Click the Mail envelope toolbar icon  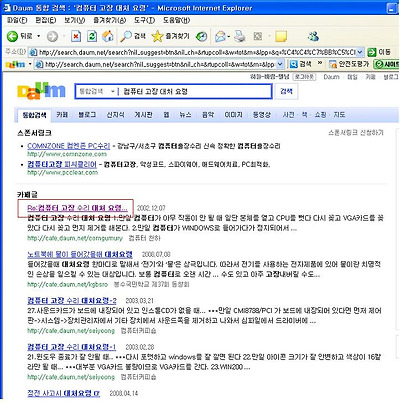pos(220,36)
